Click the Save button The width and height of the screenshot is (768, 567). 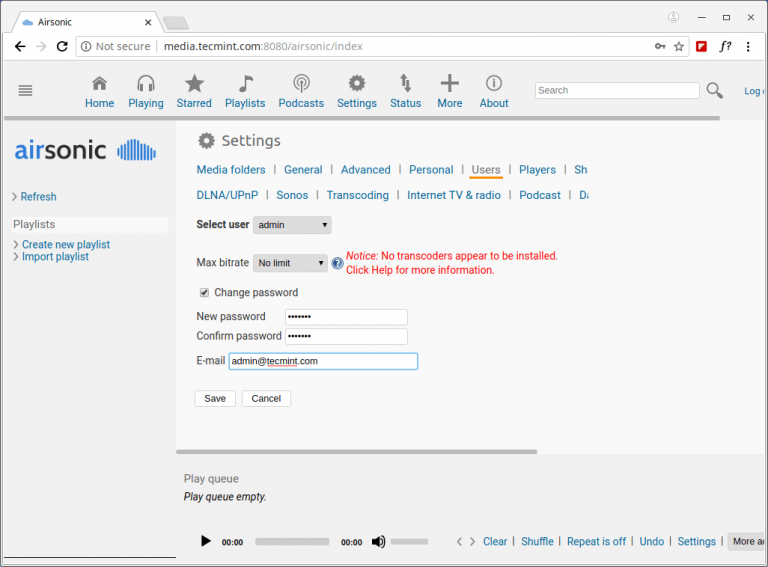215,399
